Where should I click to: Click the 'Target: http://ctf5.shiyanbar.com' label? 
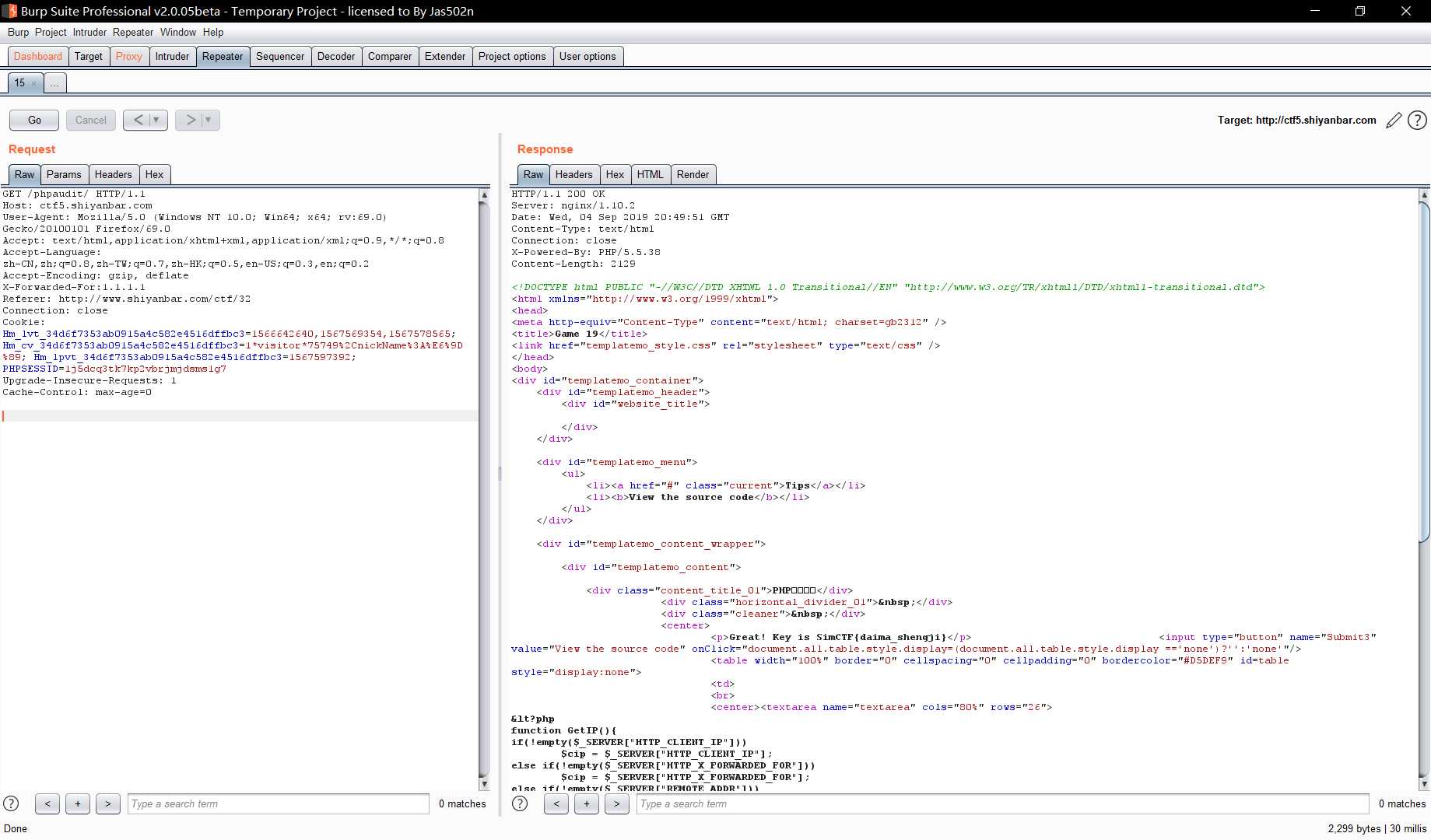1296,120
